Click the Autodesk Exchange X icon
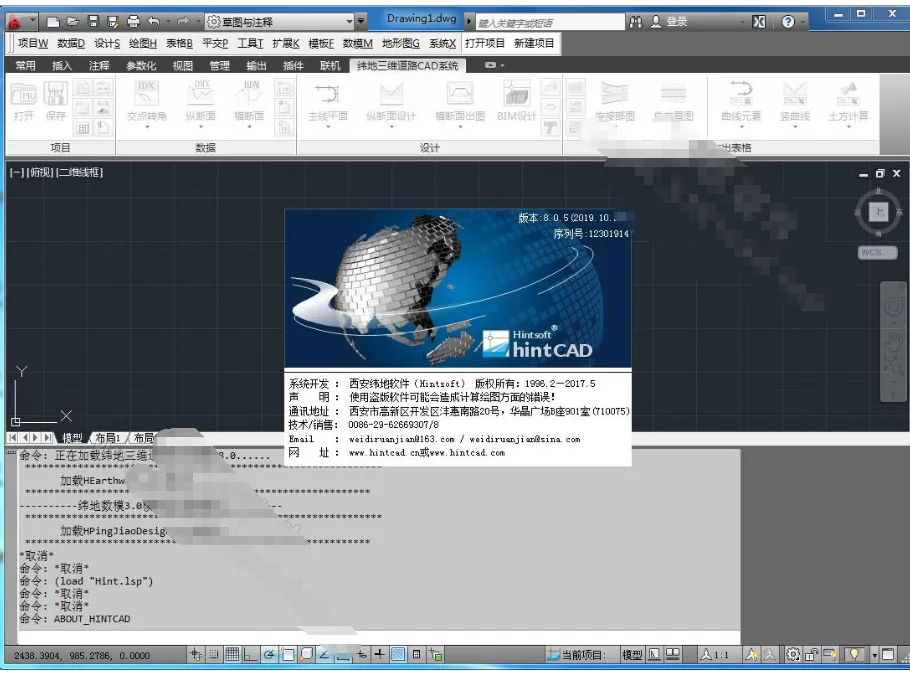This screenshot has height=673, width=910. [759, 22]
